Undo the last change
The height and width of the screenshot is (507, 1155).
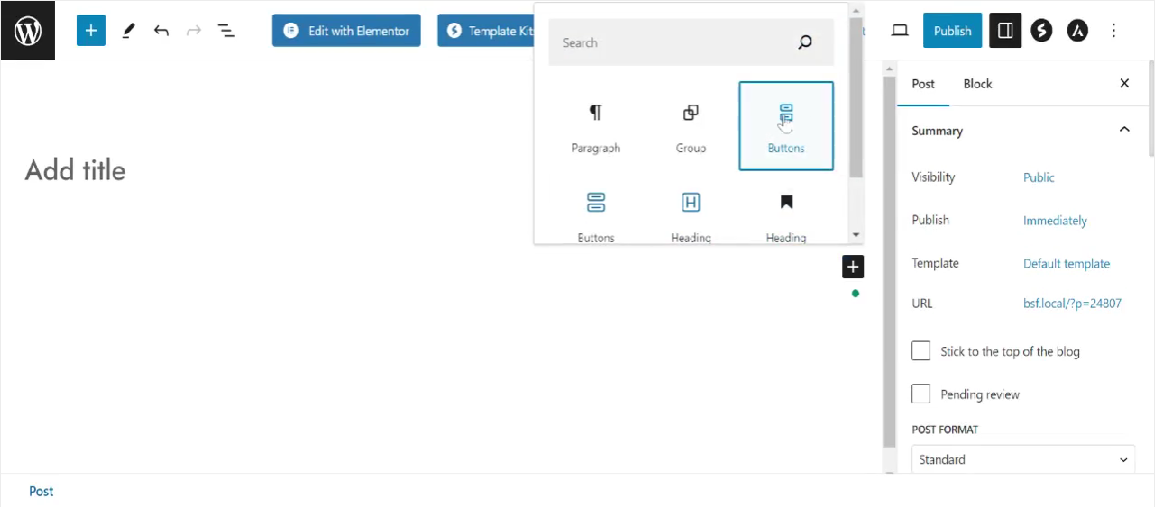[161, 31]
